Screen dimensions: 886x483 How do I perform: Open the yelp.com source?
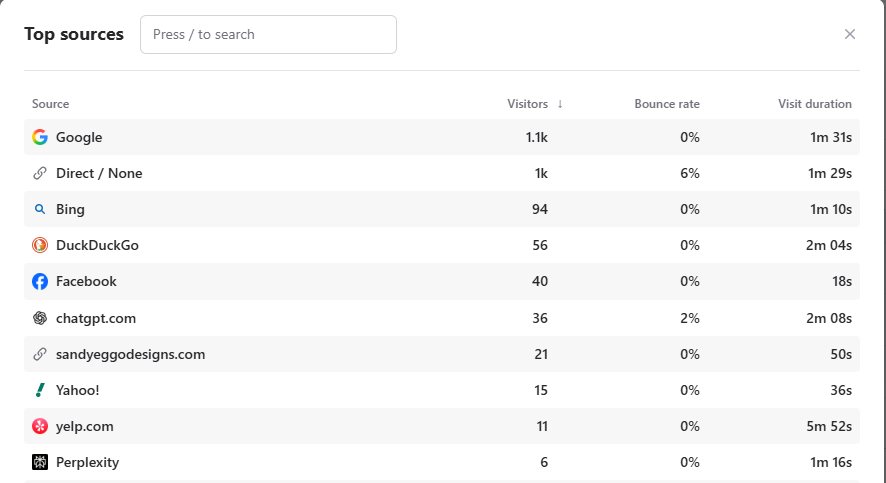84,427
